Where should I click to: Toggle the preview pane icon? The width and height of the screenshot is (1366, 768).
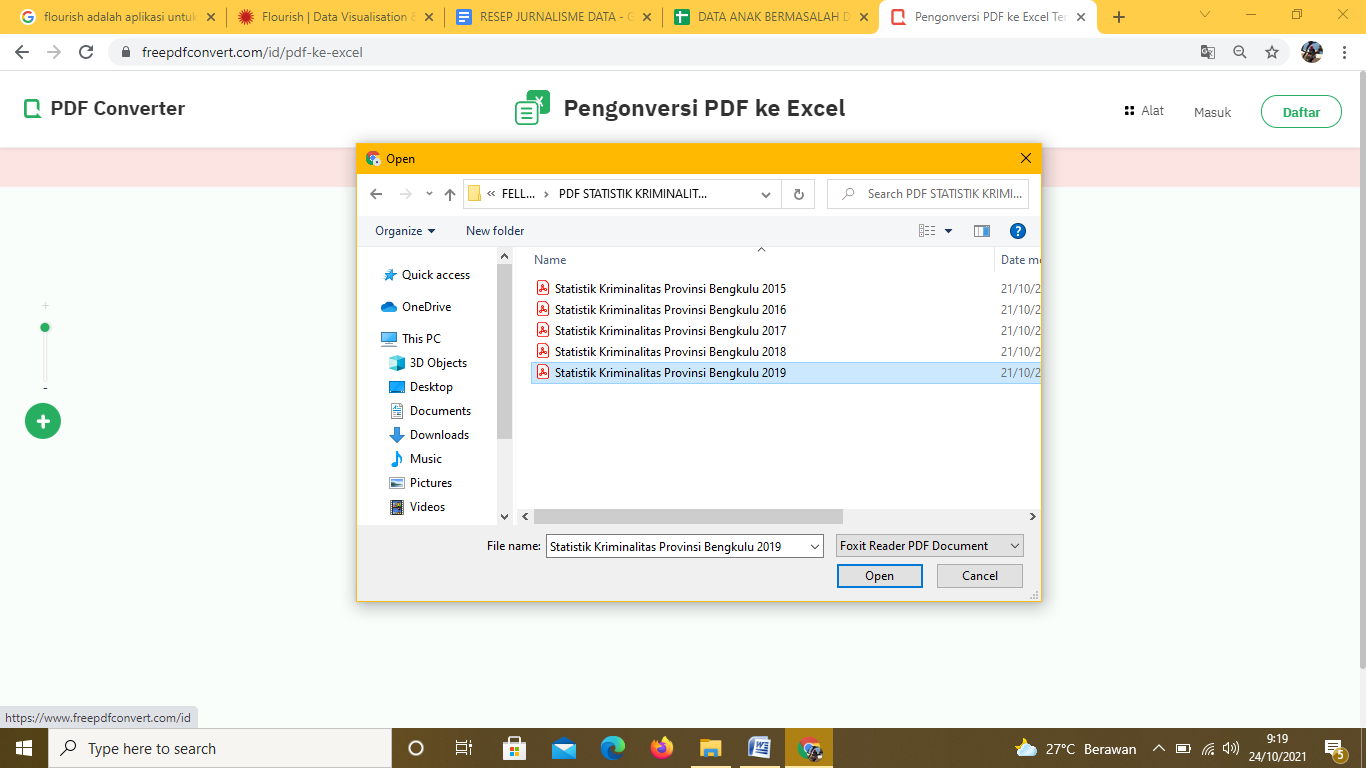coord(982,231)
